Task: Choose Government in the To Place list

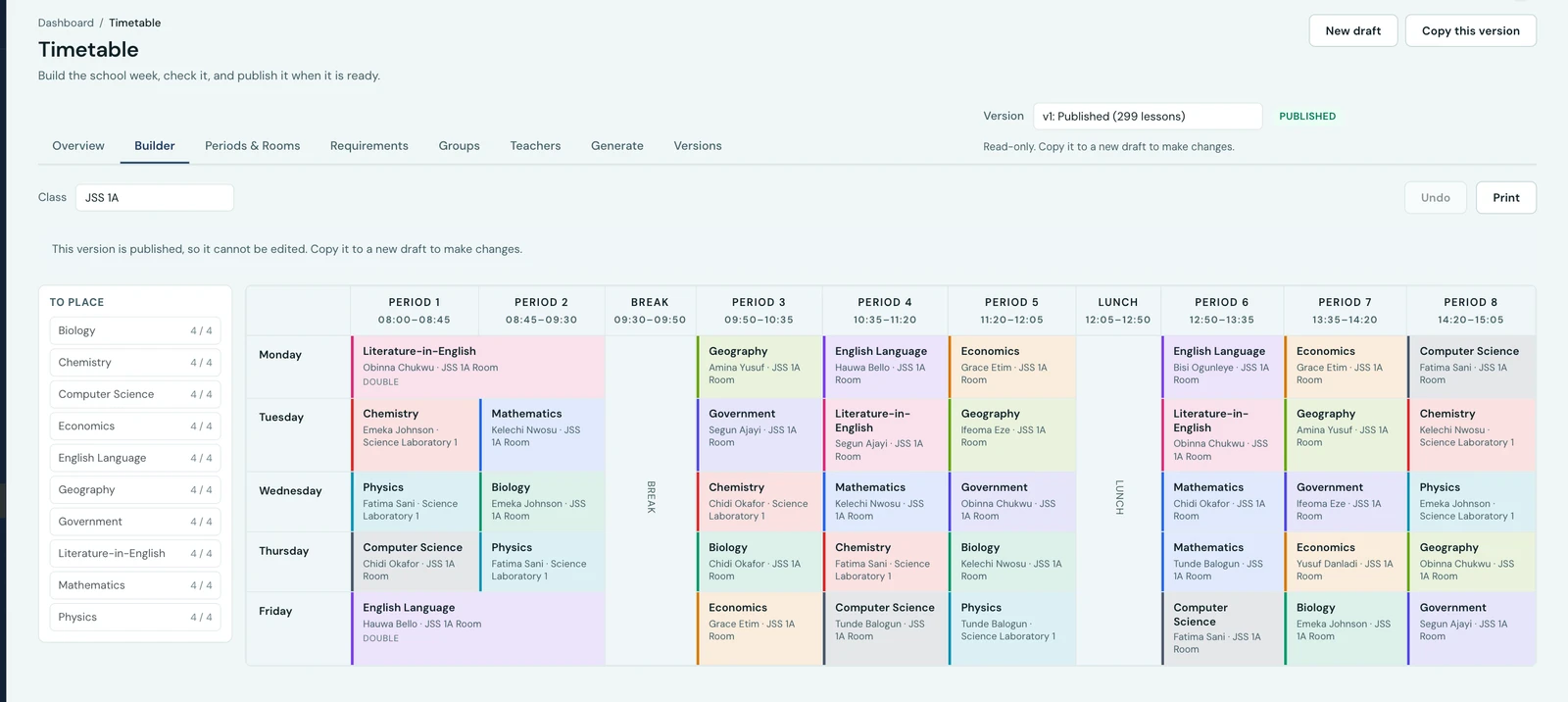Action: (x=135, y=522)
